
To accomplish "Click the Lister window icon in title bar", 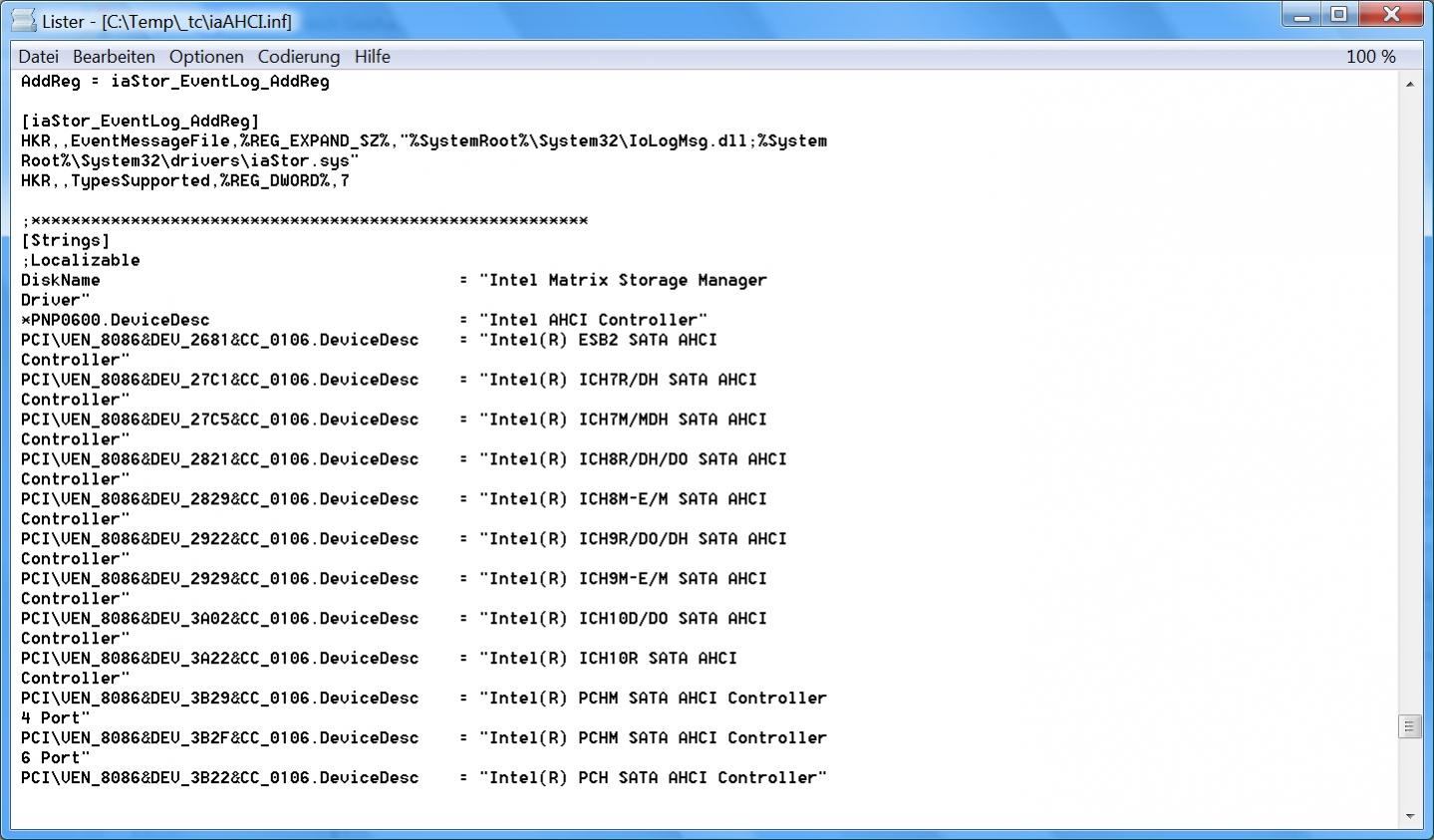I will coord(24,20).
